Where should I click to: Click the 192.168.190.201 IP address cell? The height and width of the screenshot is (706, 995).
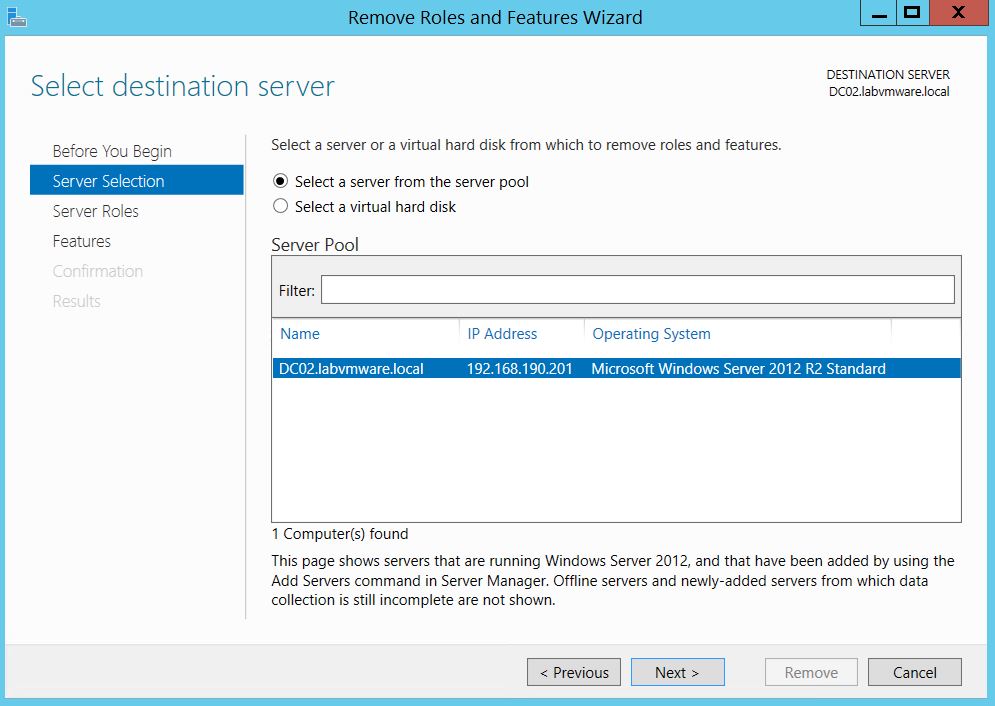point(520,369)
